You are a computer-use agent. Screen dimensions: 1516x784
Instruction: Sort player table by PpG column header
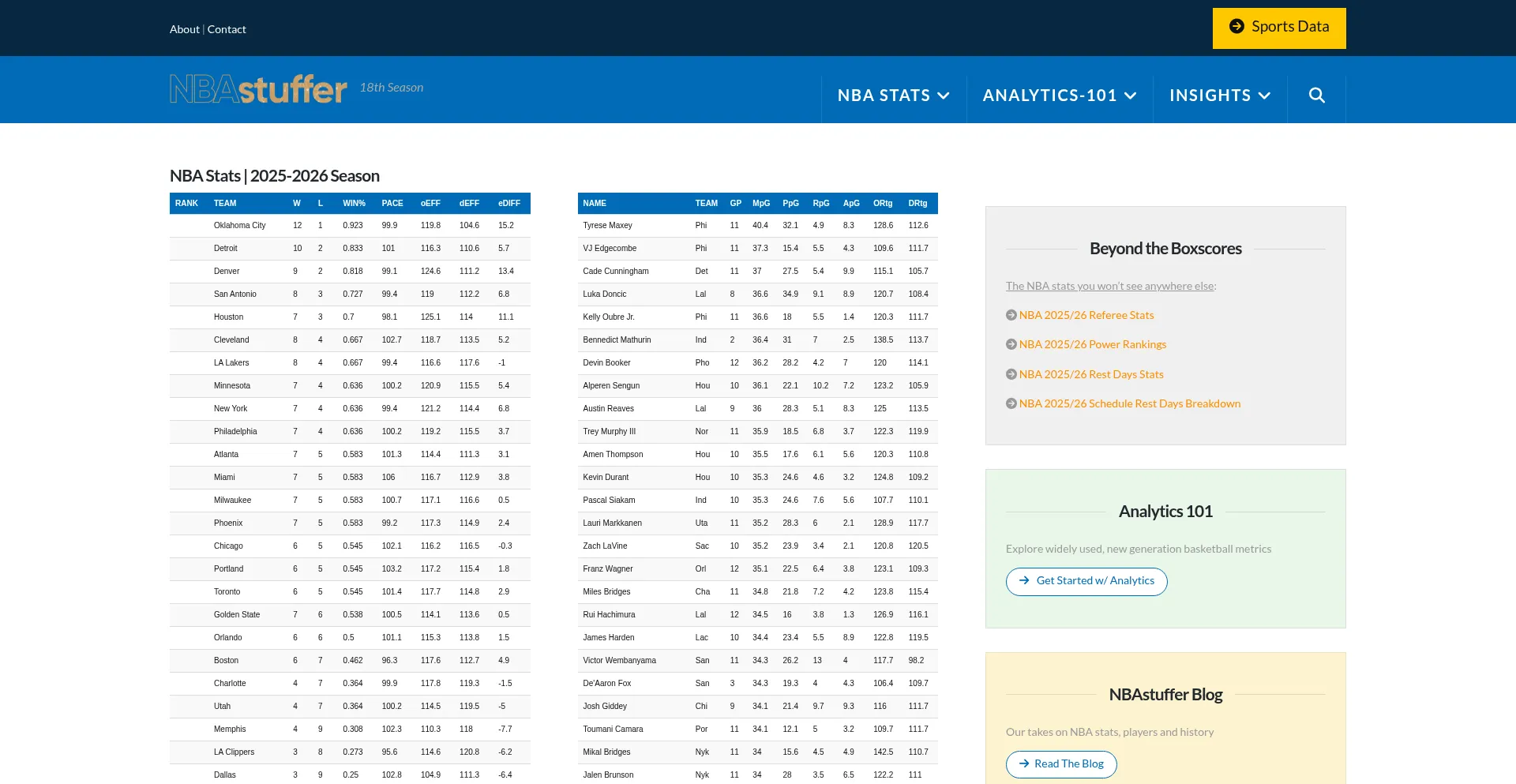click(x=790, y=204)
